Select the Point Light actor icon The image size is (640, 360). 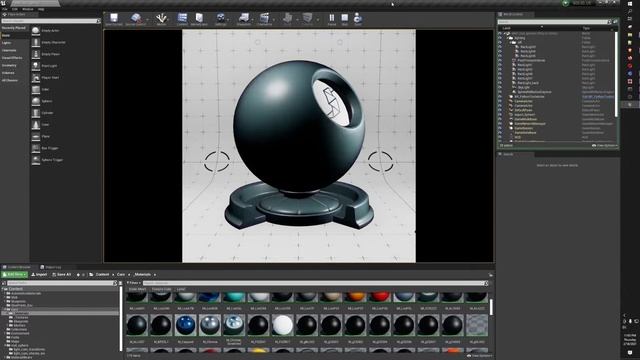tap(36, 66)
